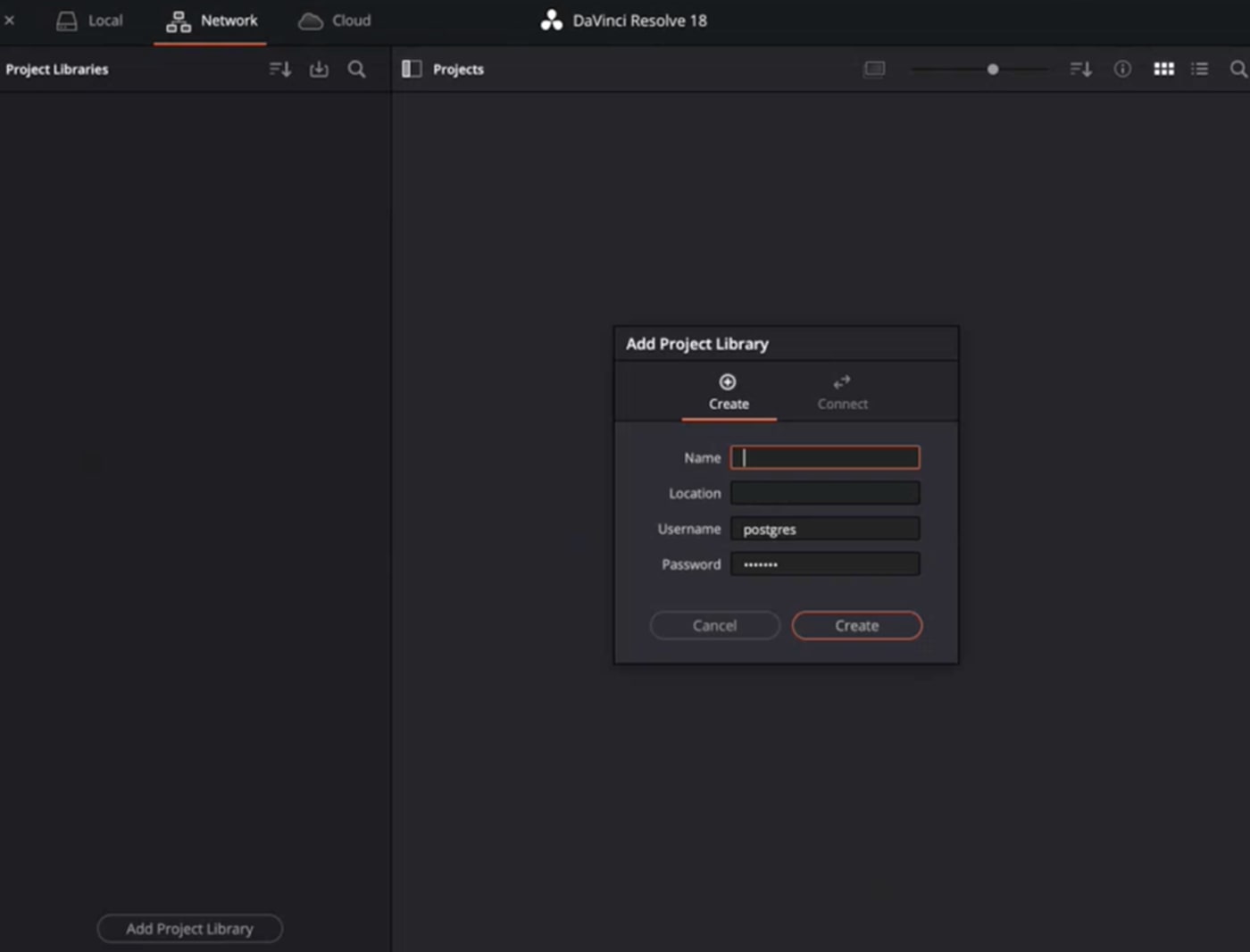Image resolution: width=1250 pixels, height=952 pixels.
Task: Confirm with the Create button
Action: tap(857, 625)
